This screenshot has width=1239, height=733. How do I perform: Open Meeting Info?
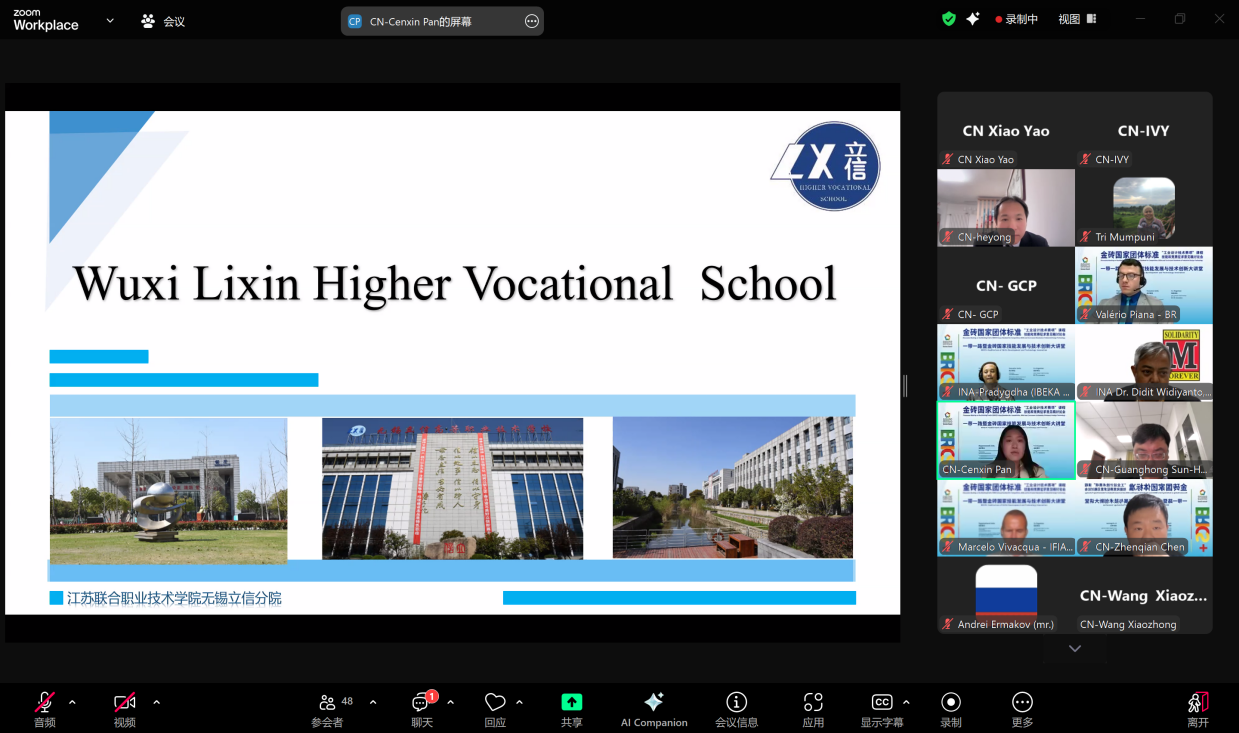(x=736, y=708)
